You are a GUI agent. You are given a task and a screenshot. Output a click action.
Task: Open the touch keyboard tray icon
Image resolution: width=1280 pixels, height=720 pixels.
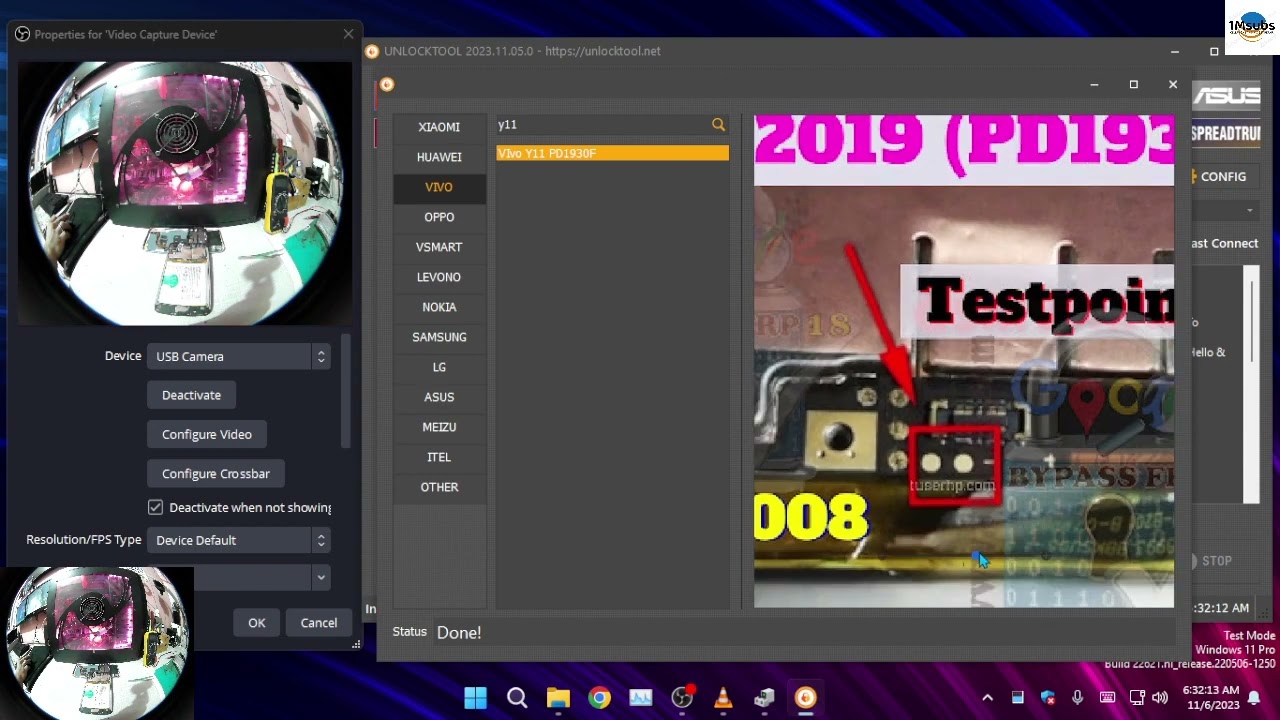point(1107,697)
